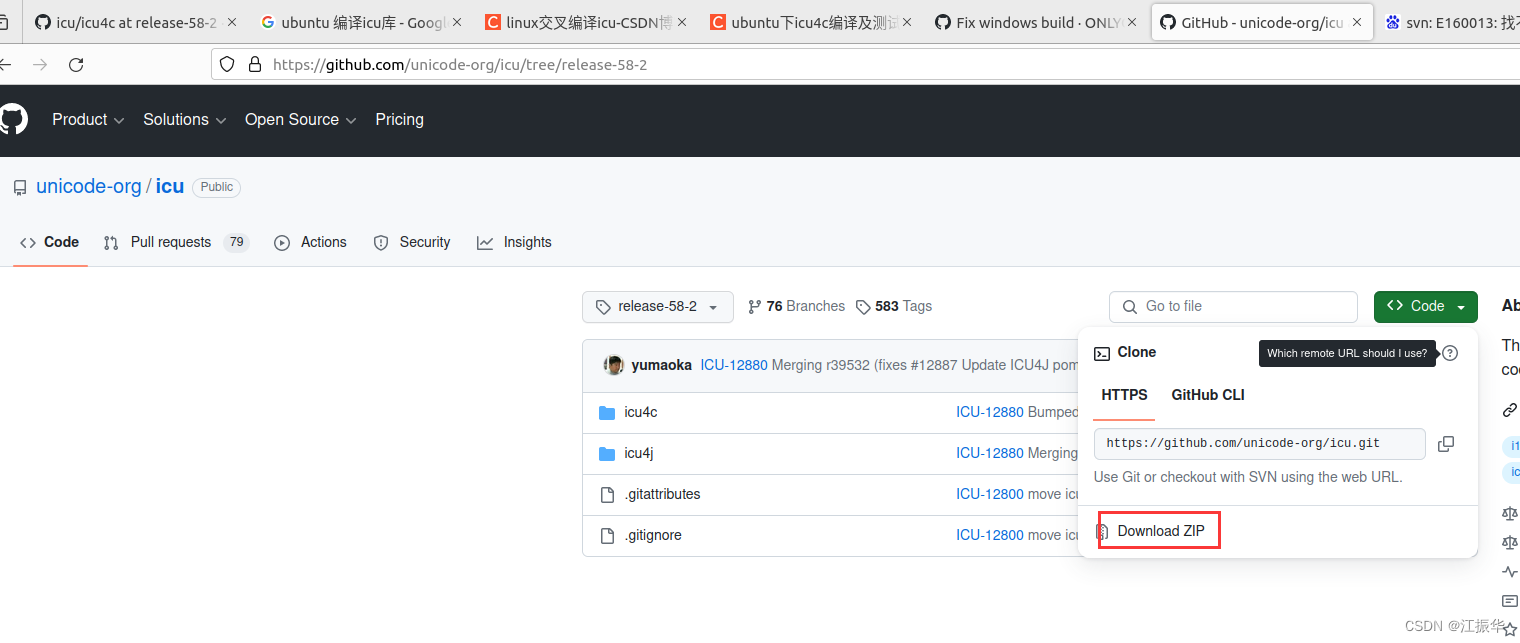The image size is (1520, 643).
Task: Open the icu4c folder name
Action: click(641, 413)
